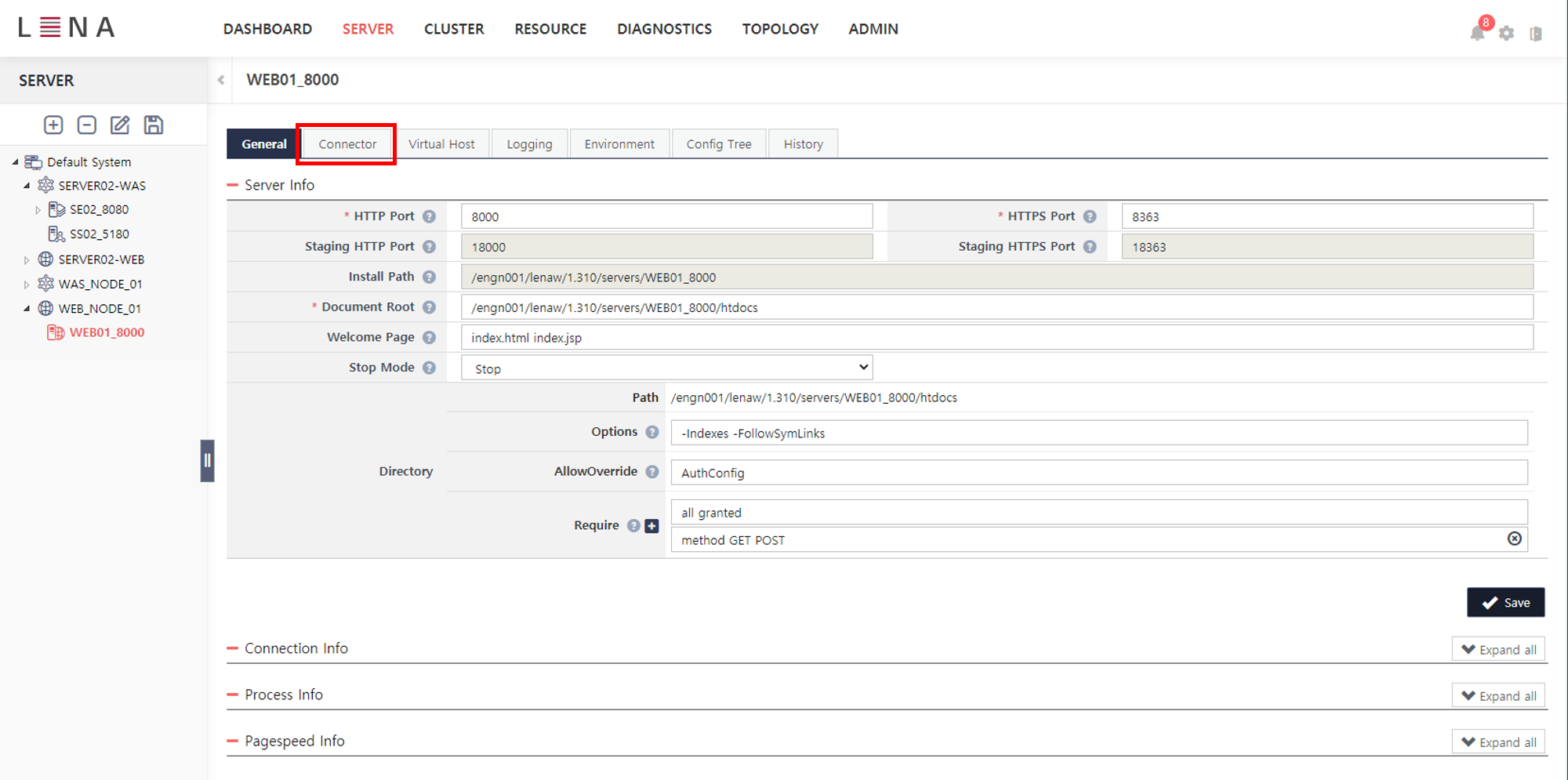Click the save disk icon in sidebar
1568x780 pixels.
coord(154,125)
